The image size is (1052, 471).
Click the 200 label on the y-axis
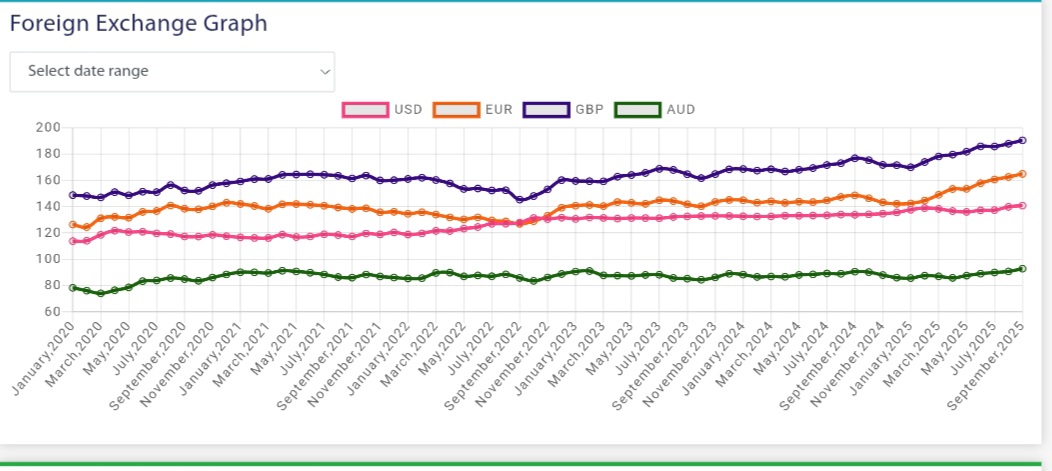(47, 127)
